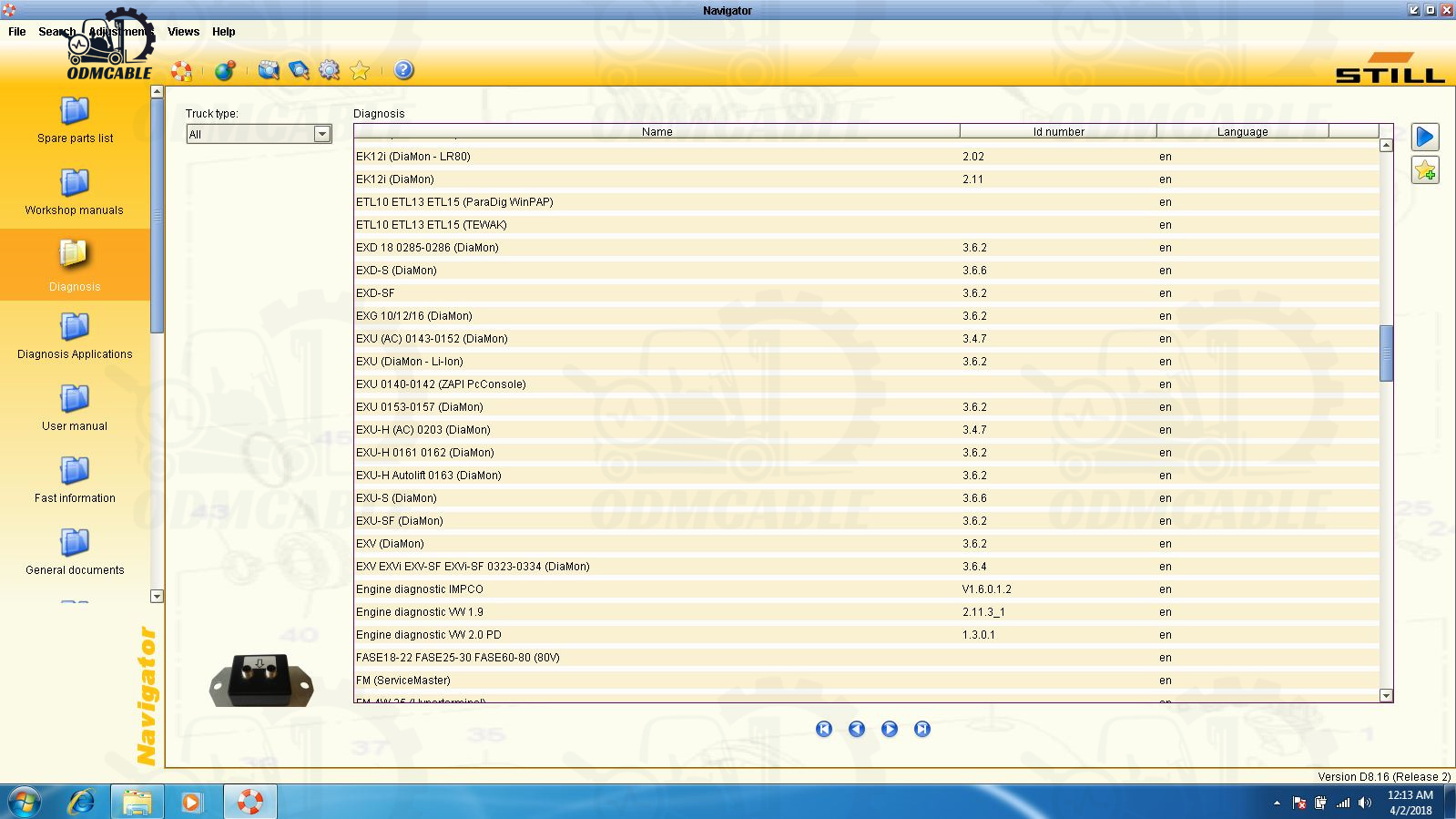Screen dimensions: 1456x819
Task: Click the globe icon in the toolbar
Action: pyautogui.click(x=224, y=70)
